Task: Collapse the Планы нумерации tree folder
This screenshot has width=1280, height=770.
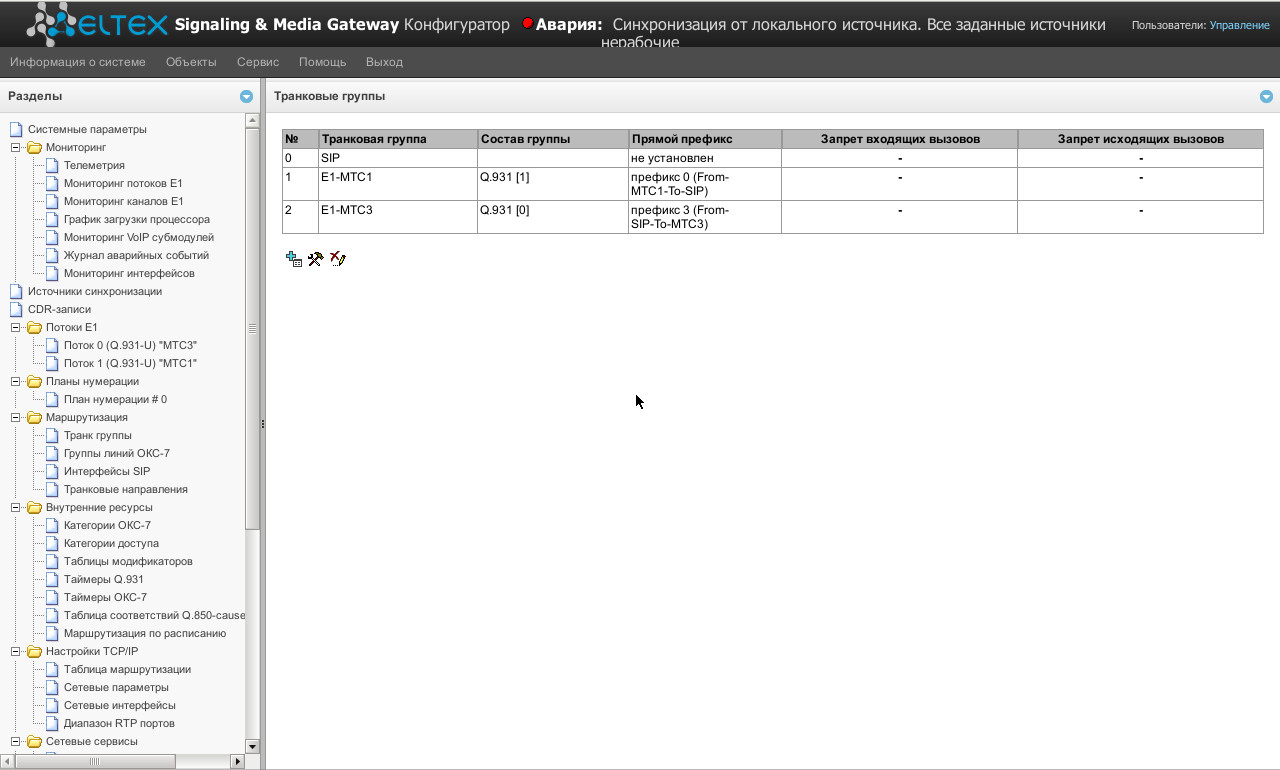Action: click(x=16, y=381)
